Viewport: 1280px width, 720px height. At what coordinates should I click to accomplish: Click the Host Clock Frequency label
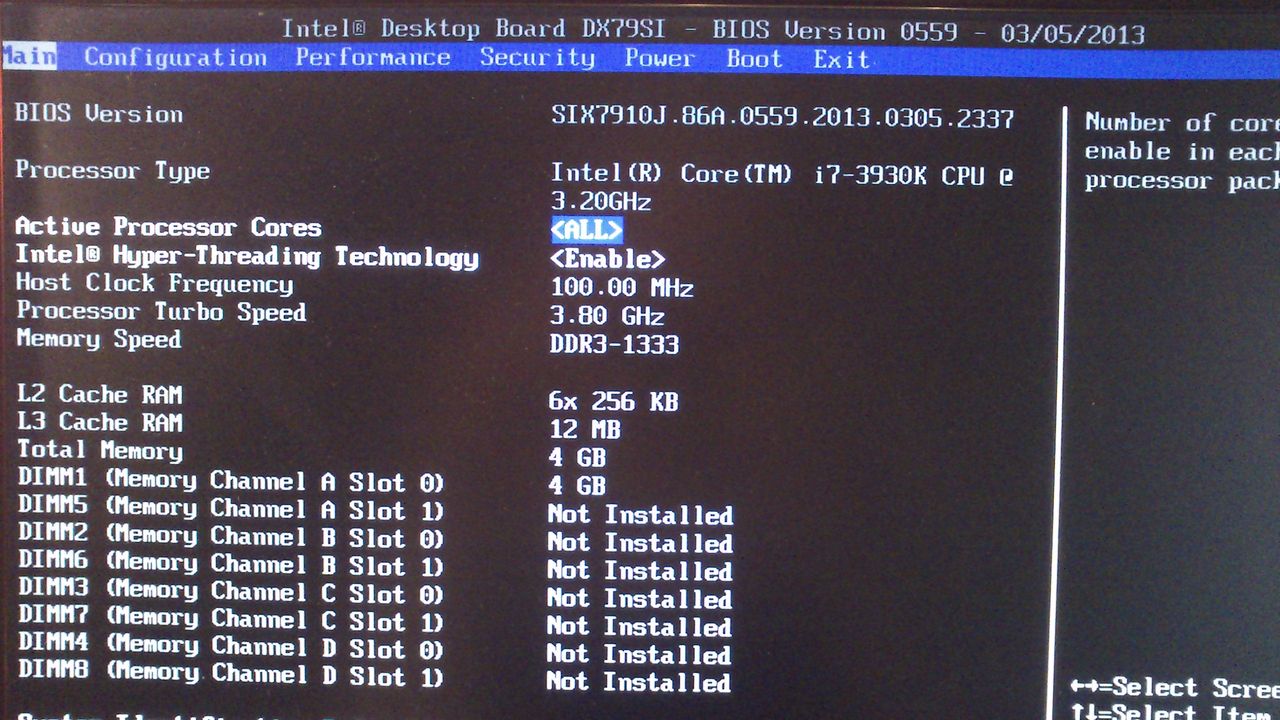pos(155,284)
